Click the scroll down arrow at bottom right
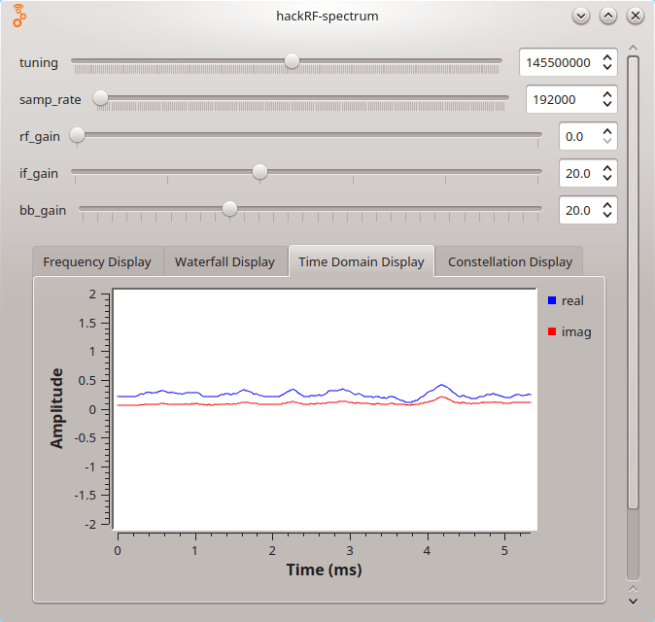 click(x=632, y=601)
